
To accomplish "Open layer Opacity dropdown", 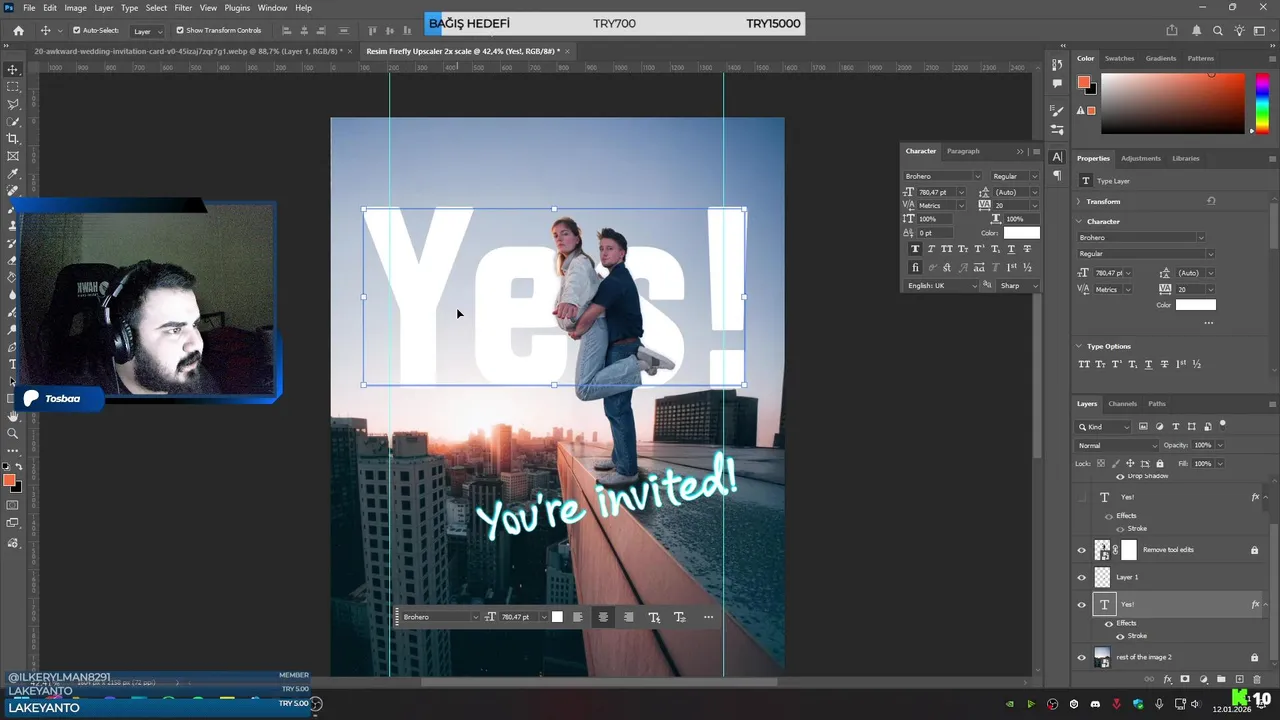I will click(x=1219, y=445).
